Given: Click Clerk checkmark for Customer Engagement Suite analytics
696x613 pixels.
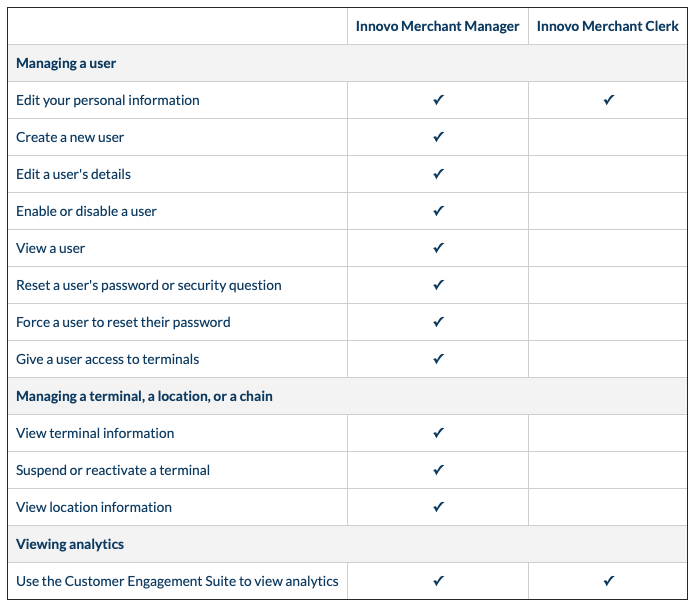Looking at the screenshot, I should coord(608,581).
